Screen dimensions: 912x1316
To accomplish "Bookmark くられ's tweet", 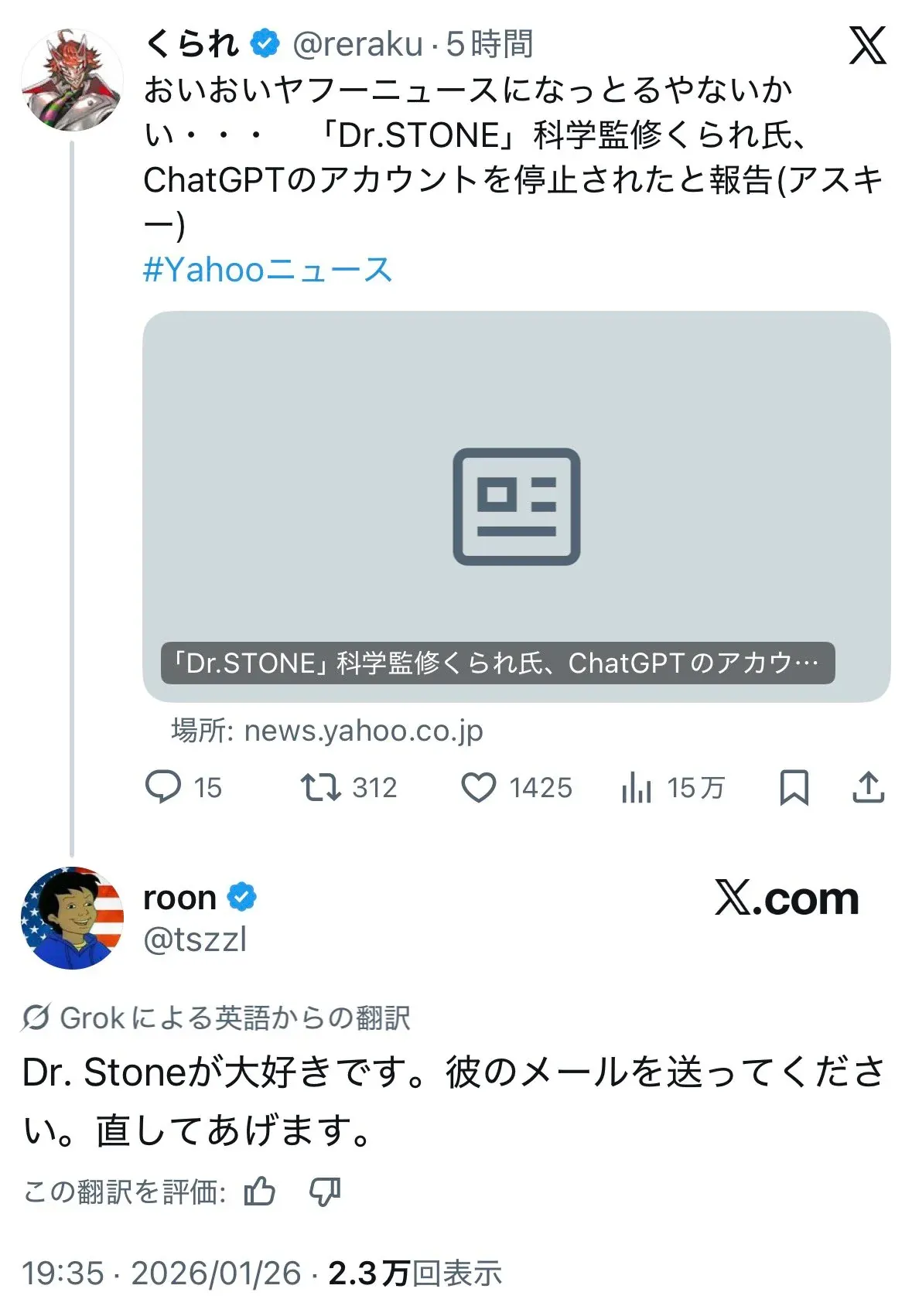I will click(795, 787).
